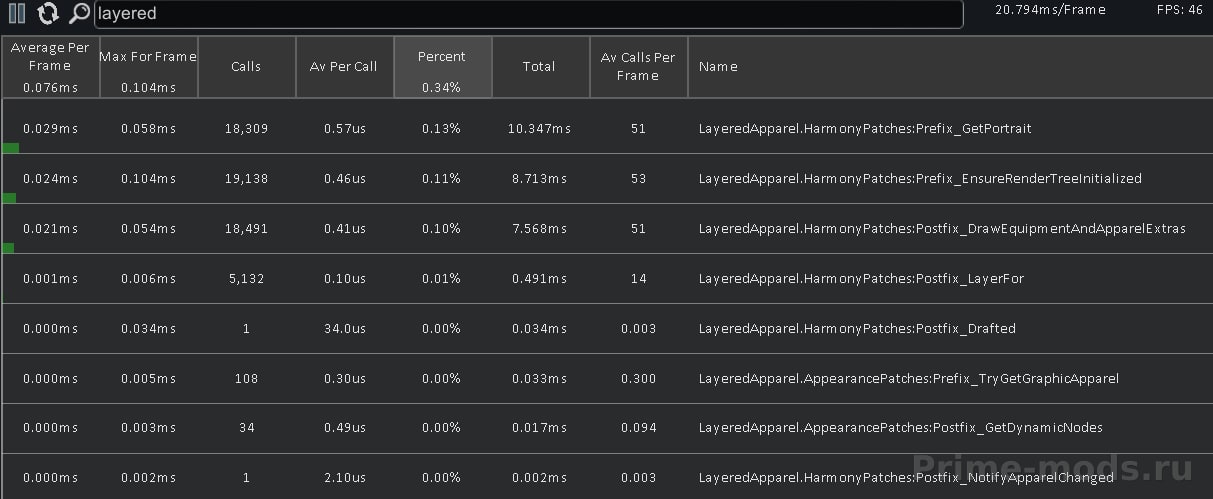This screenshot has height=499, width=1213.
Task: Click the 0.11% percent cell
Action: (442, 179)
